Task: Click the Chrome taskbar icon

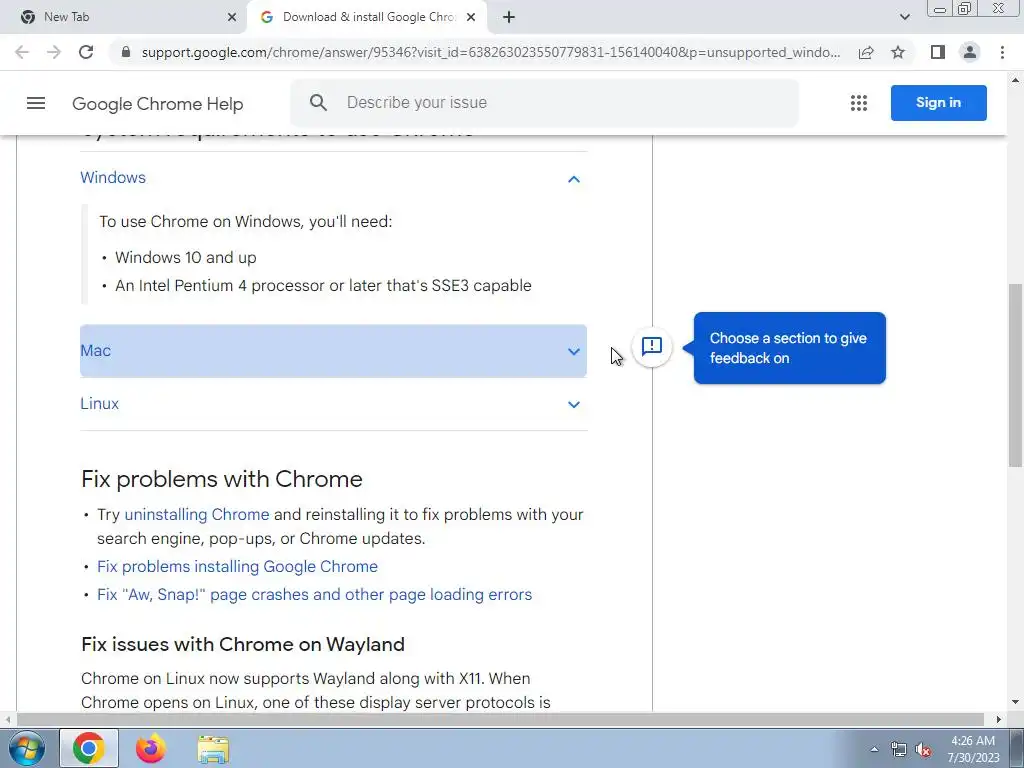Action: click(89, 748)
